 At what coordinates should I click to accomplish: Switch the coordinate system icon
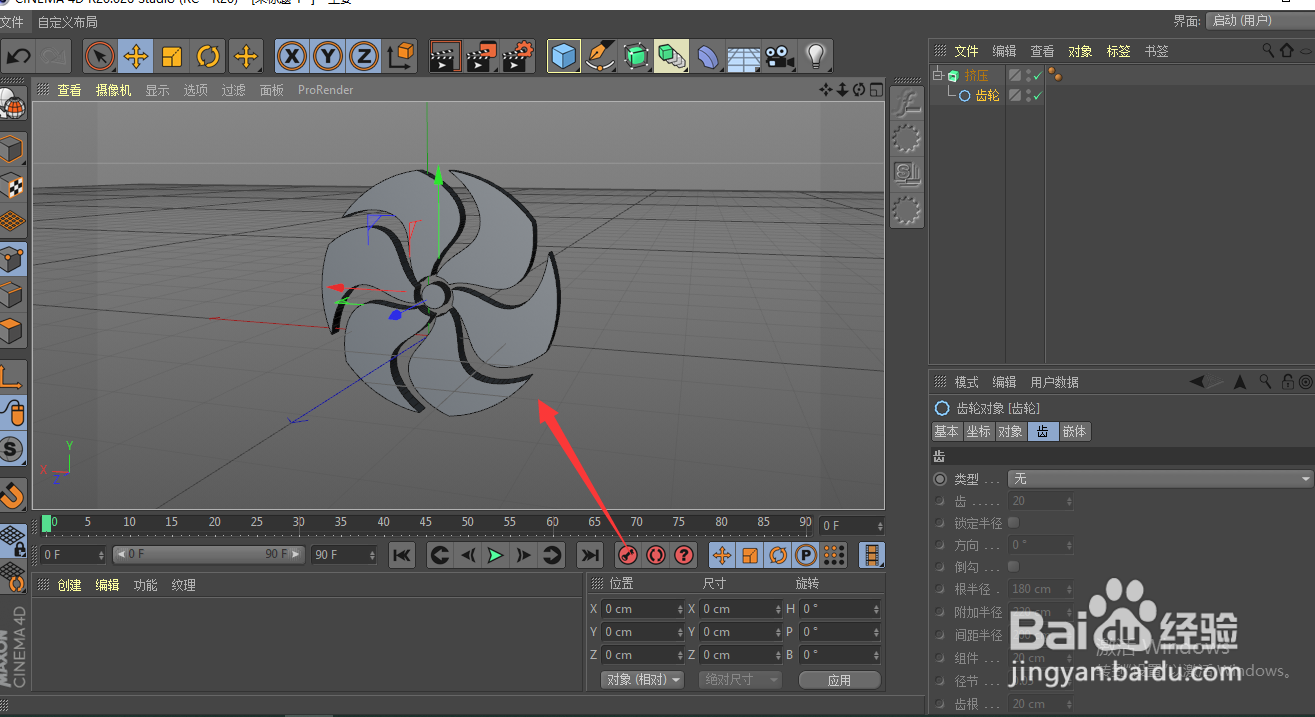pos(400,56)
